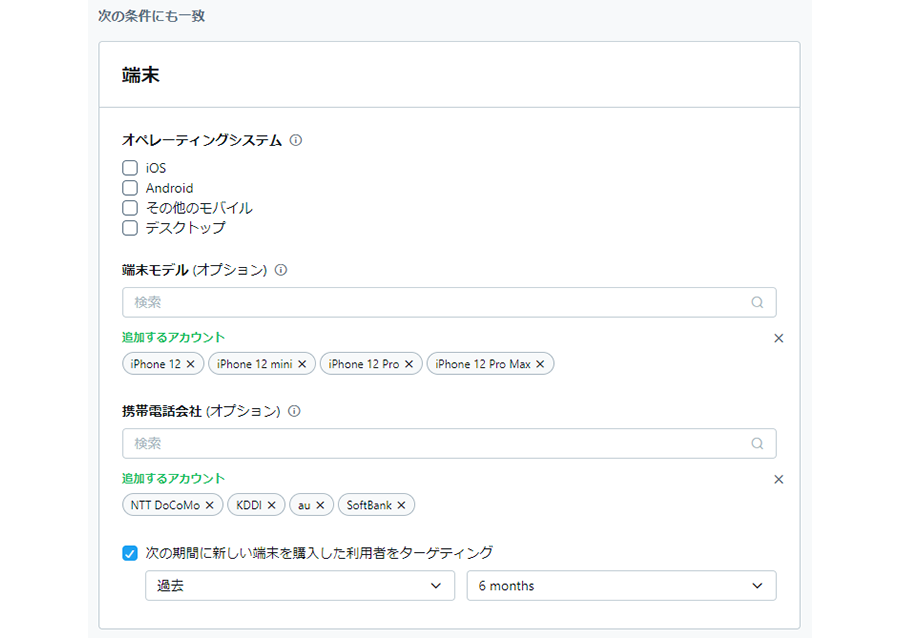Image resolution: width=900 pixels, height=638 pixels.
Task: Expand the 6 months dropdown
Action: coord(621,585)
